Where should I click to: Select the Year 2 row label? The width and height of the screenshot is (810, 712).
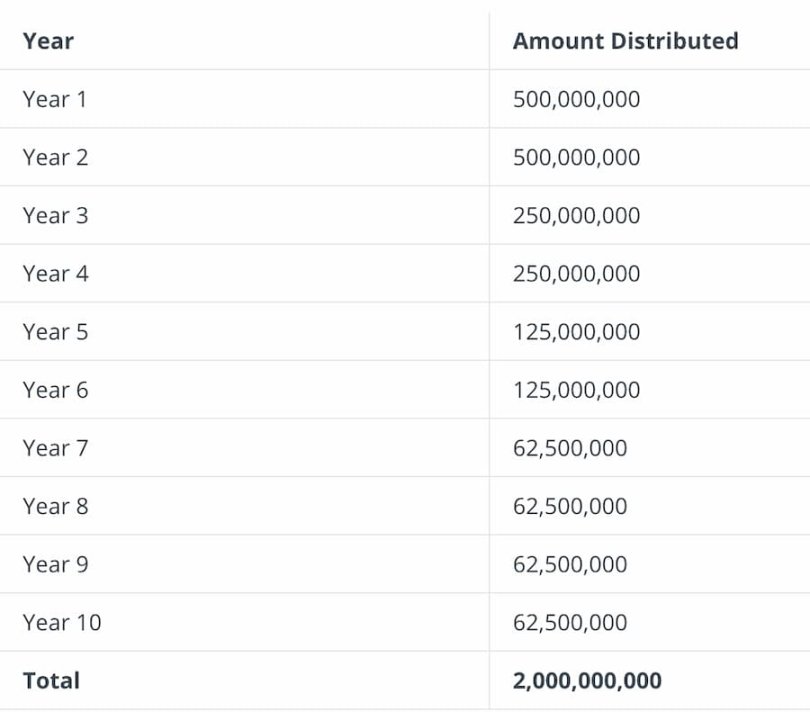point(55,157)
